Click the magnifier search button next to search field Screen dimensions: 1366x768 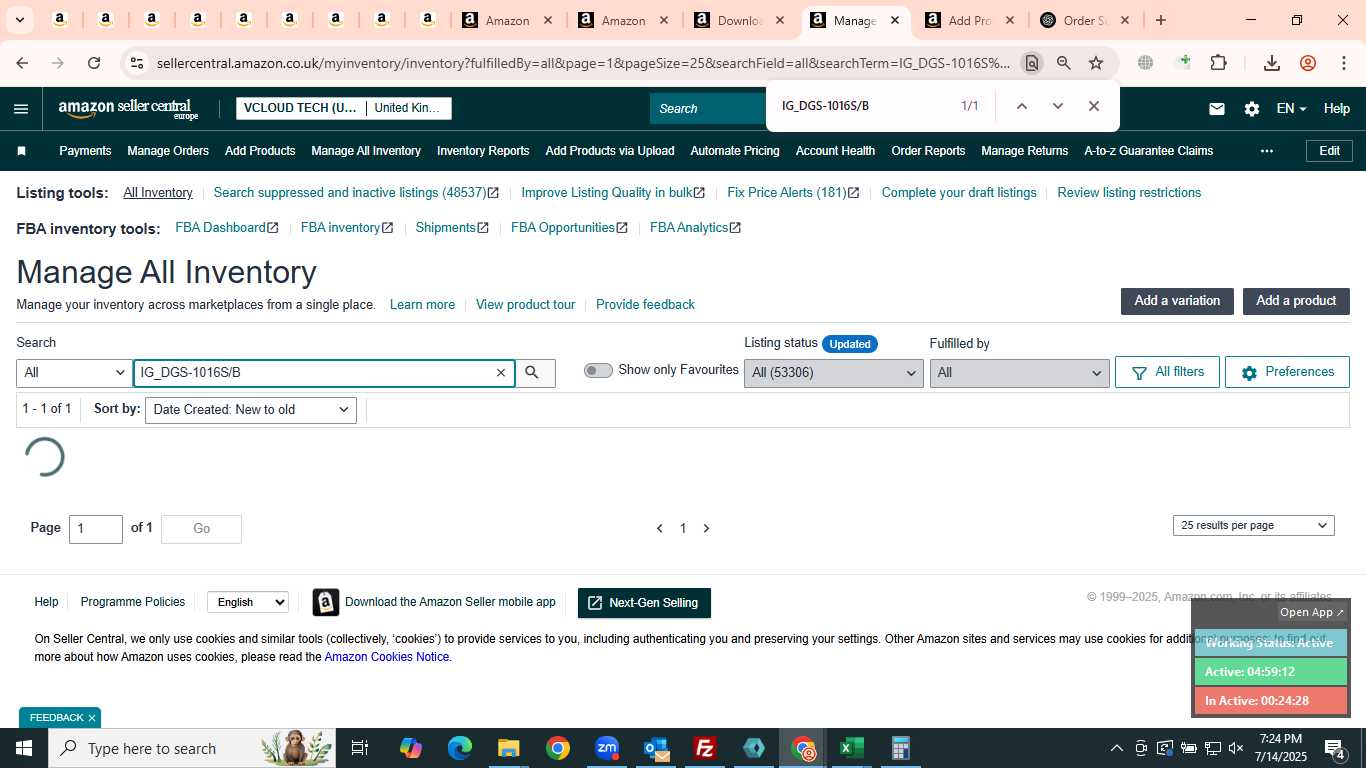(532, 373)
